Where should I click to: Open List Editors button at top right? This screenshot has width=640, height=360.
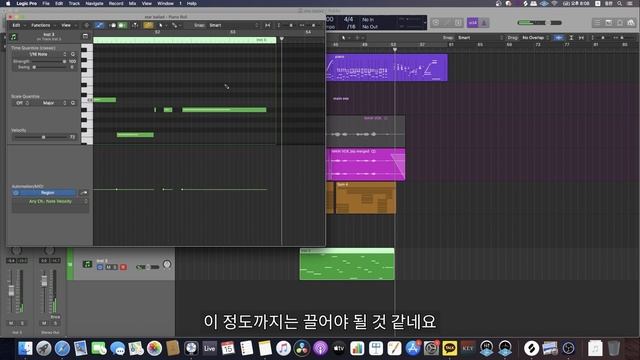597,23
